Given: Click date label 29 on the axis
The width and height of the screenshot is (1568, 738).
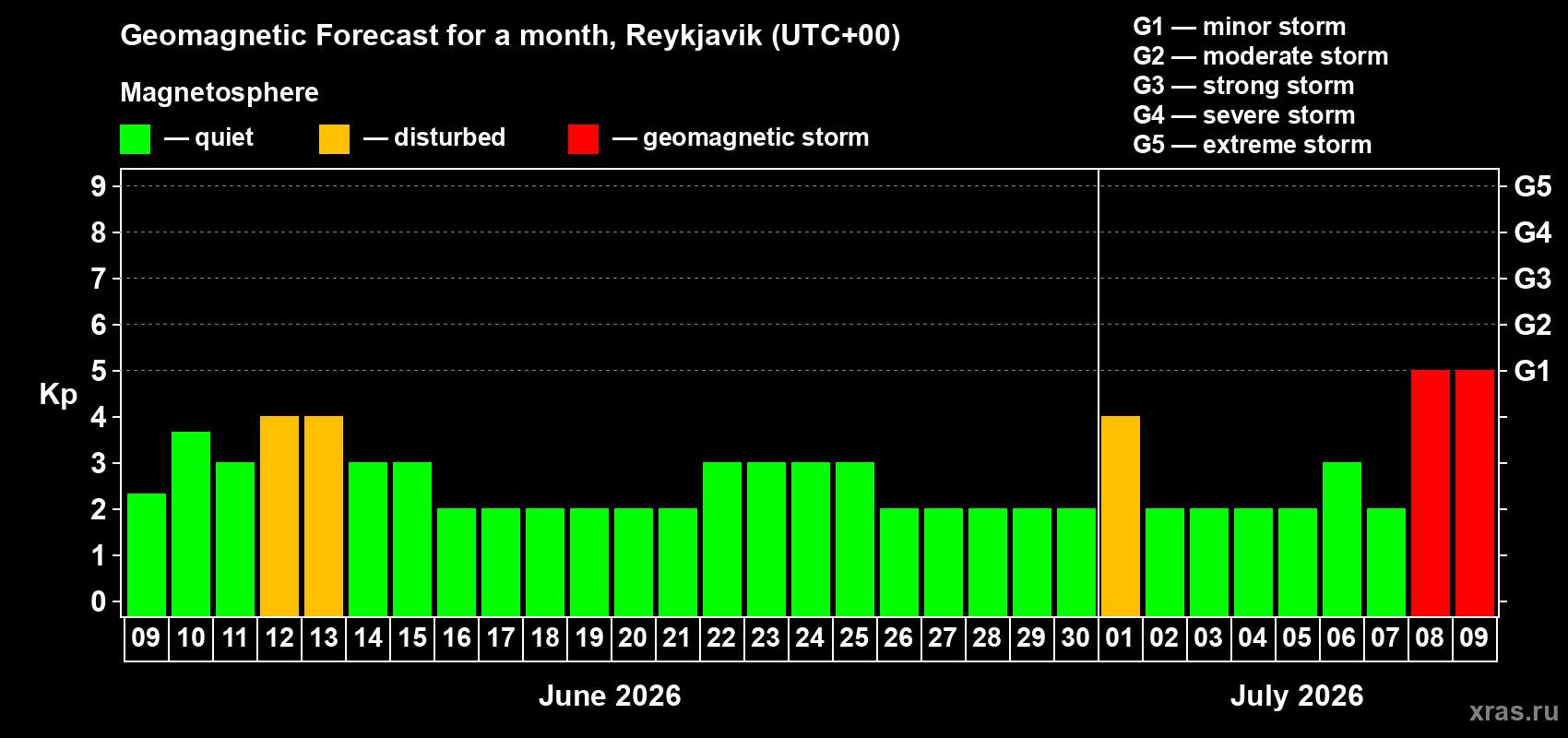Looking at the screenshot, I should [1032, 638].
